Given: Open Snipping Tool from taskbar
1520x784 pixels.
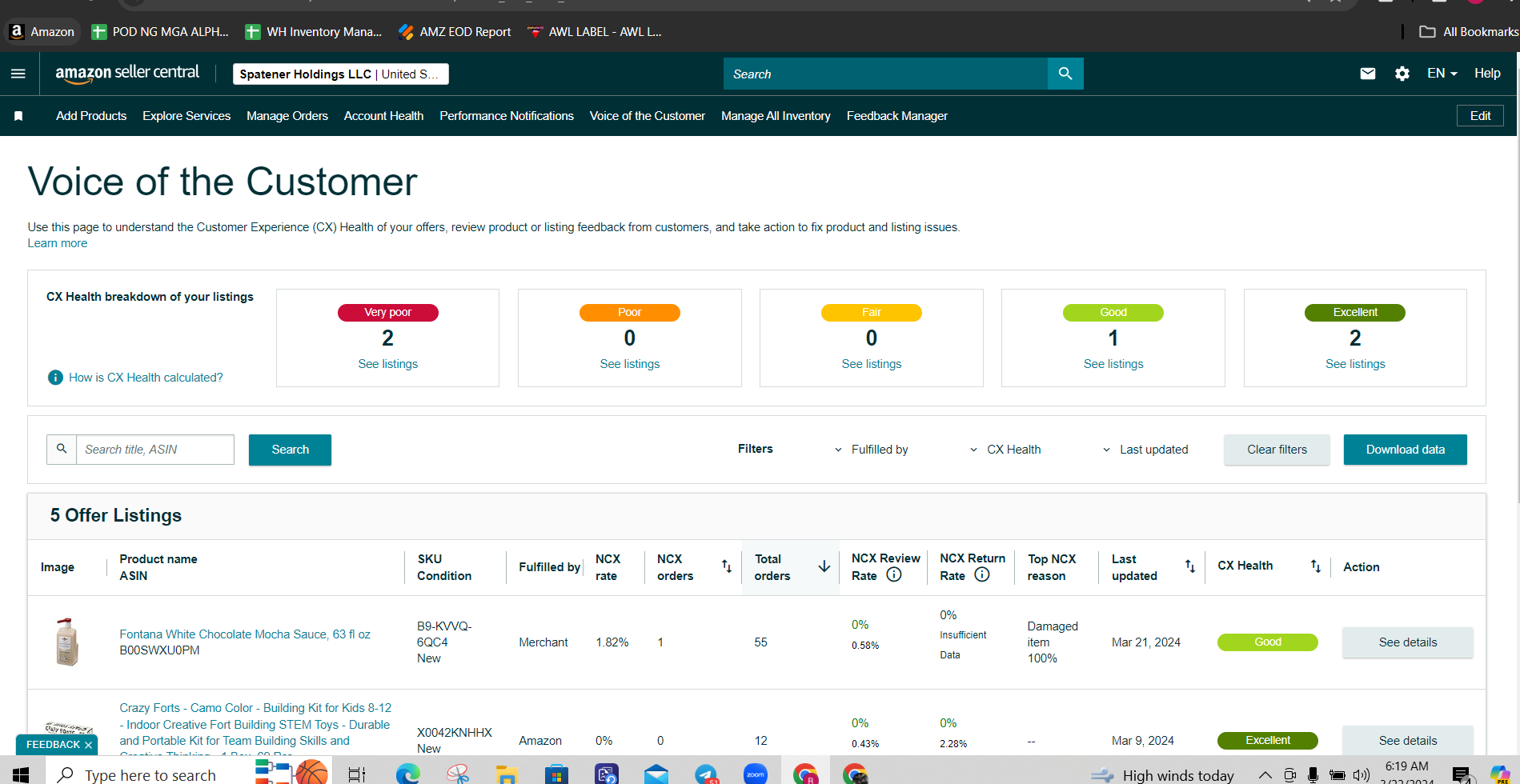Looking at the screenshot, I should (458, 774).
